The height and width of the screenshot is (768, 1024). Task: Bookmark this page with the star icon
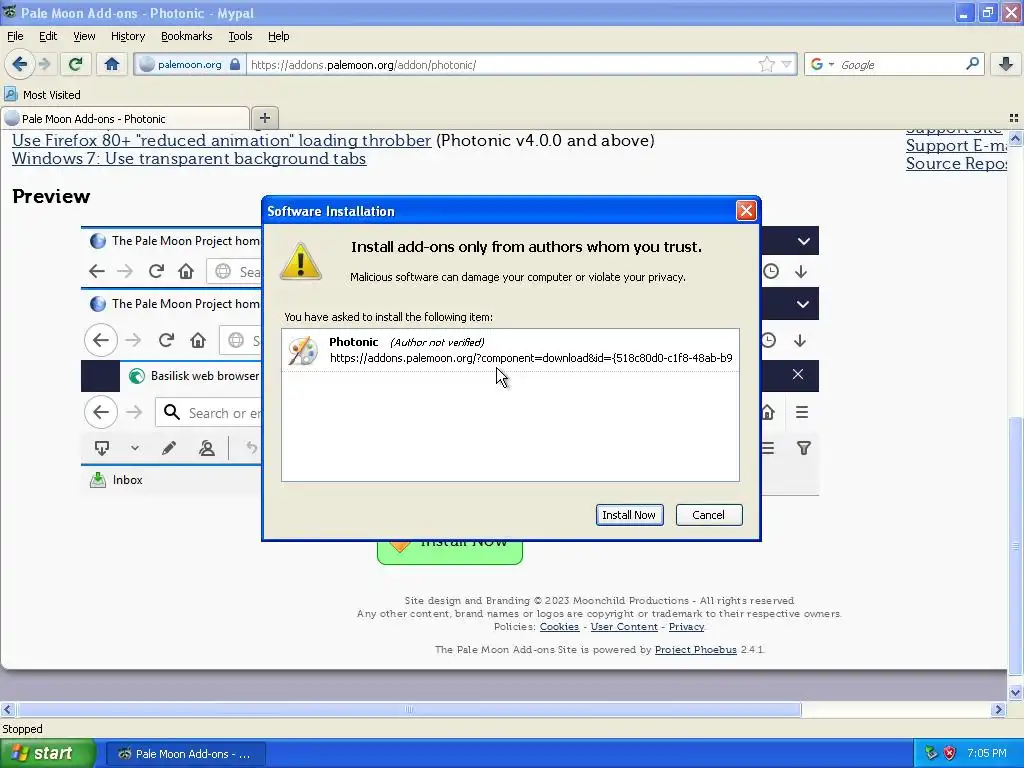pos(767,64)
